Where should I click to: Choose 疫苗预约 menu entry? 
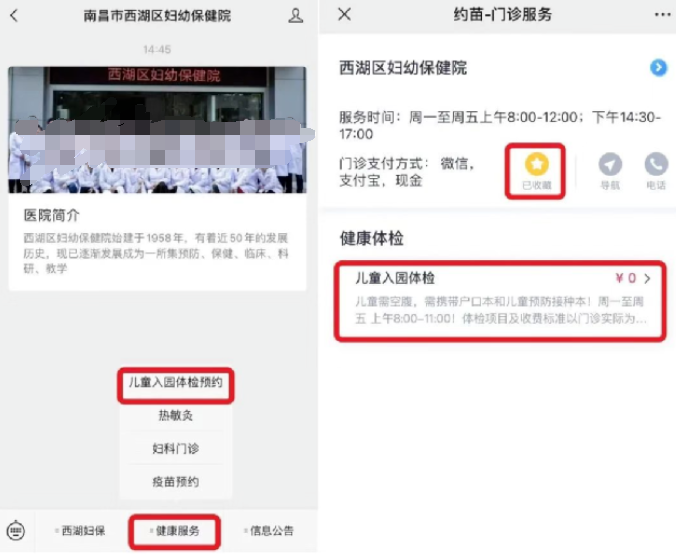click(x=175, y=481)
